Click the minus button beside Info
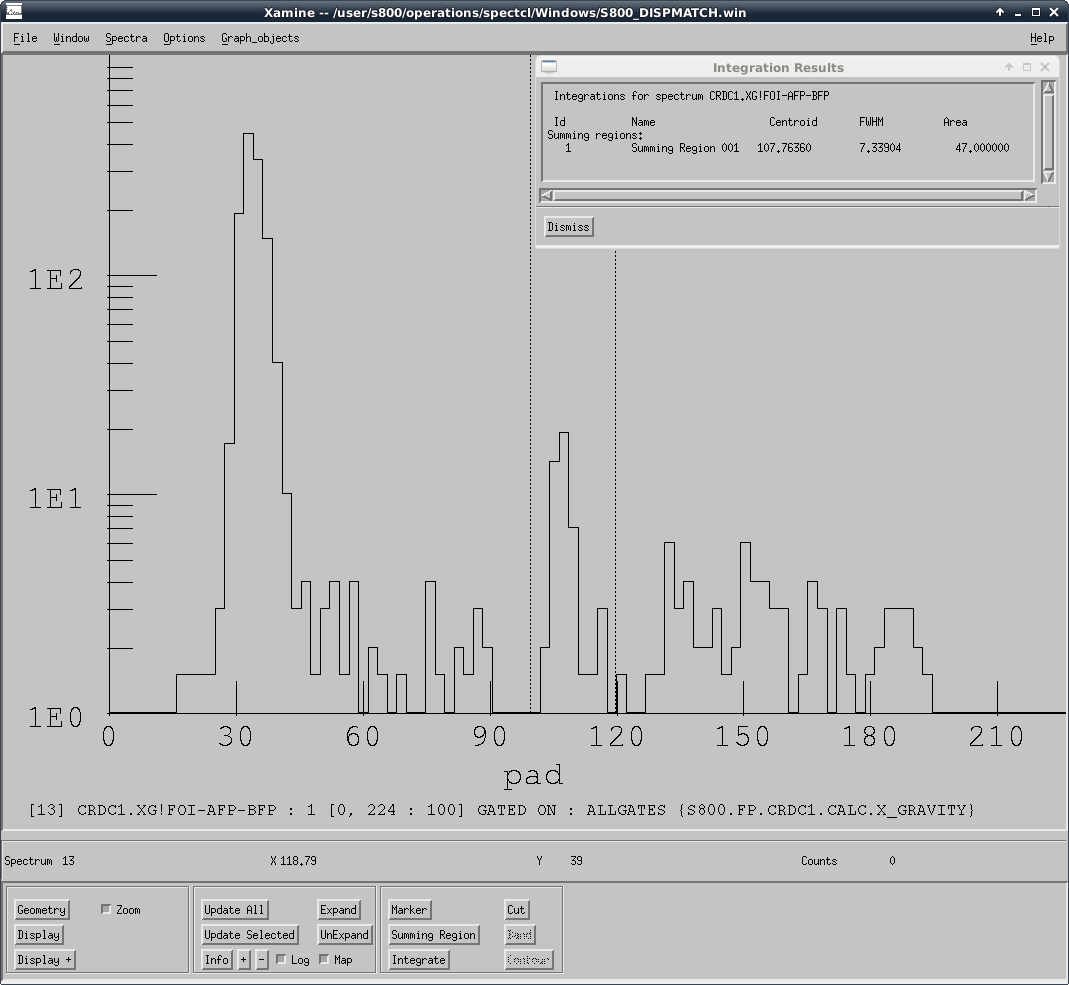The image size is (1069, 985). pos(262,960)
